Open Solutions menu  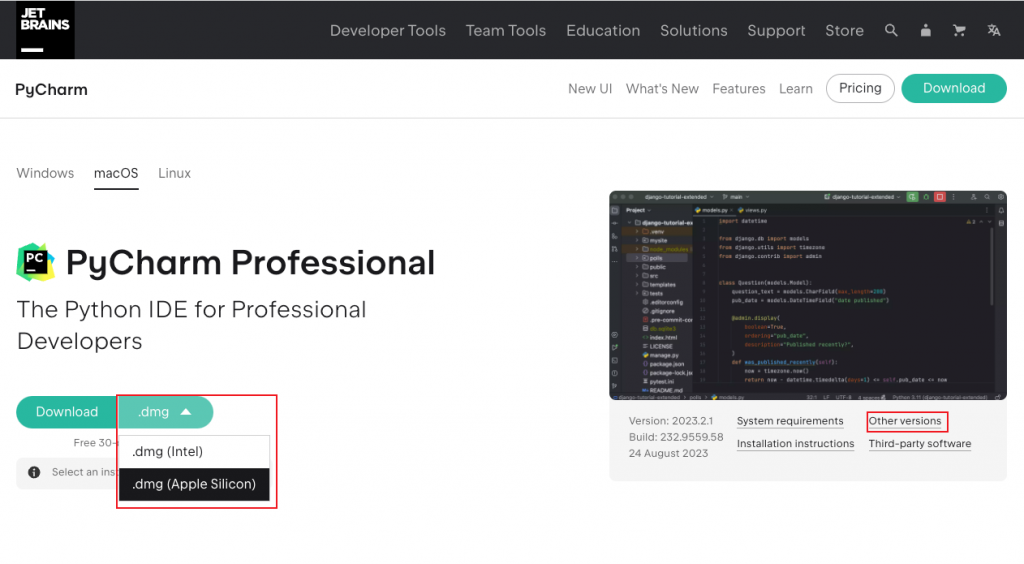(x=694, y=31)
